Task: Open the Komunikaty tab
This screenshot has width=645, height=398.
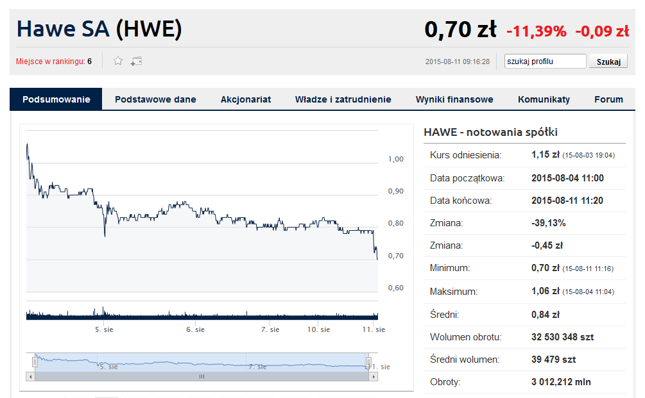Action: pyautogui.click(x=544, y=99)
